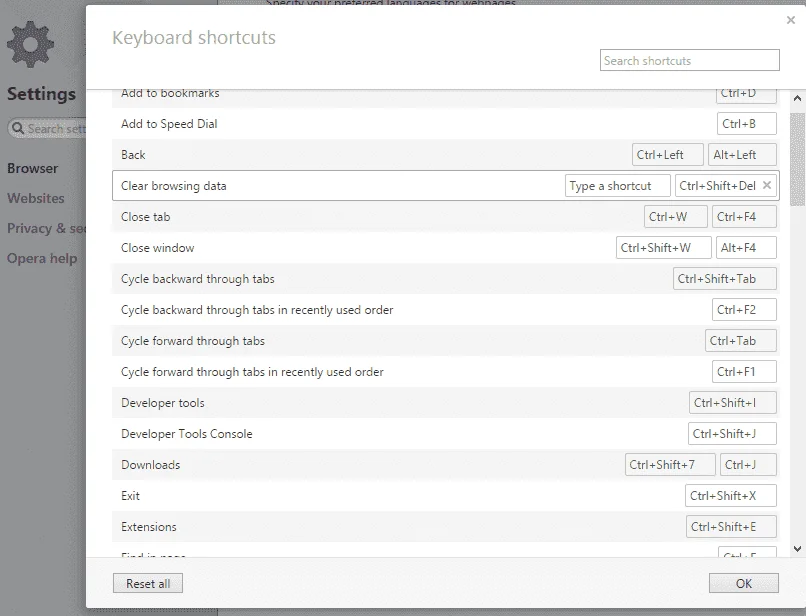Select the Alt+F4 Close window shortcut
The height and width of the screenshot is (616, 806).
(746, 248)
